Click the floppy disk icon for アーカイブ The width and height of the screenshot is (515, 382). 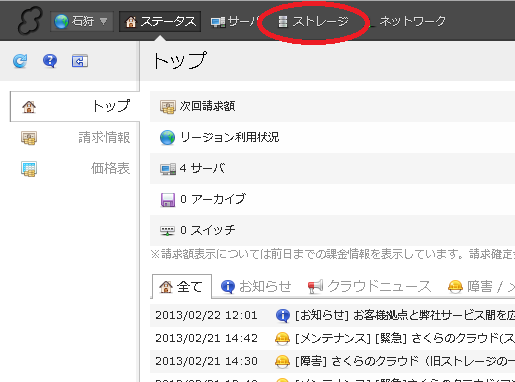tap(168, 200)
